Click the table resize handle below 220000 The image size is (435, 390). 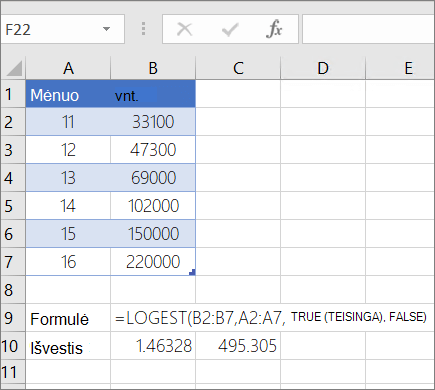192,272
